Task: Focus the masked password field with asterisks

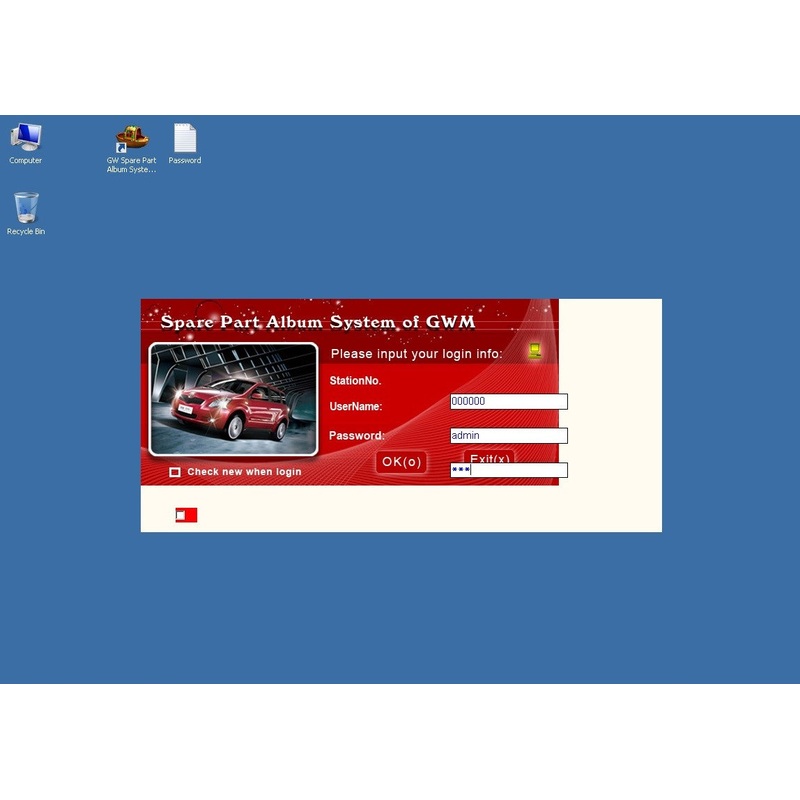Action: [509, 470]
